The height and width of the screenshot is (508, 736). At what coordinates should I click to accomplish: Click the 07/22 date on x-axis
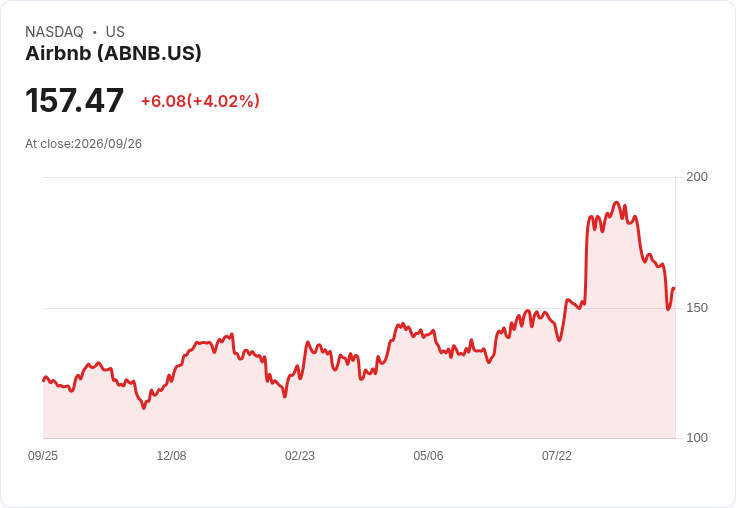(557, 456)
